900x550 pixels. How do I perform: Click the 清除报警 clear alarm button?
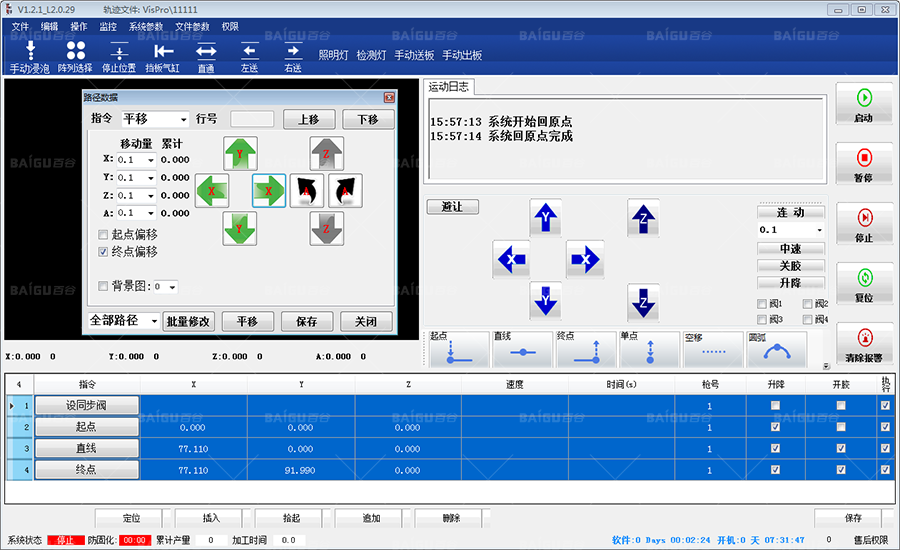(864, 344)
